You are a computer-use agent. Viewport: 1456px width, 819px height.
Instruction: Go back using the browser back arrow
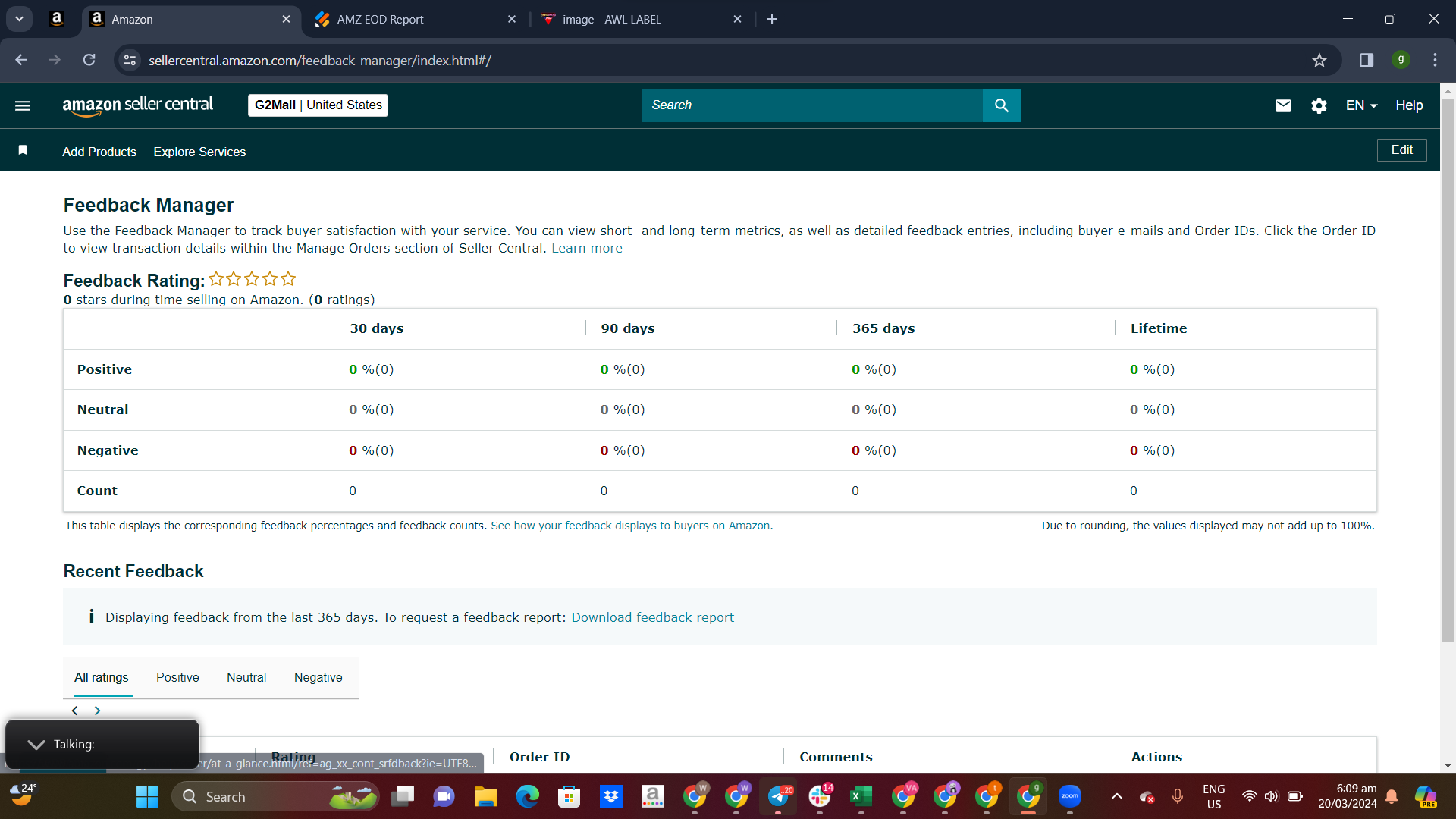pyautogui.click(x=20, y=60)
